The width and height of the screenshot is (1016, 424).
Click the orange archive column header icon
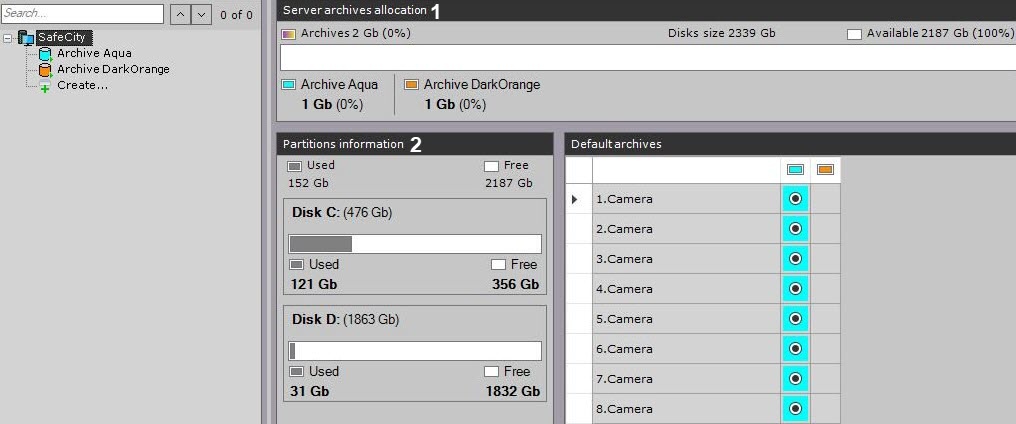(x=825, y=170)
